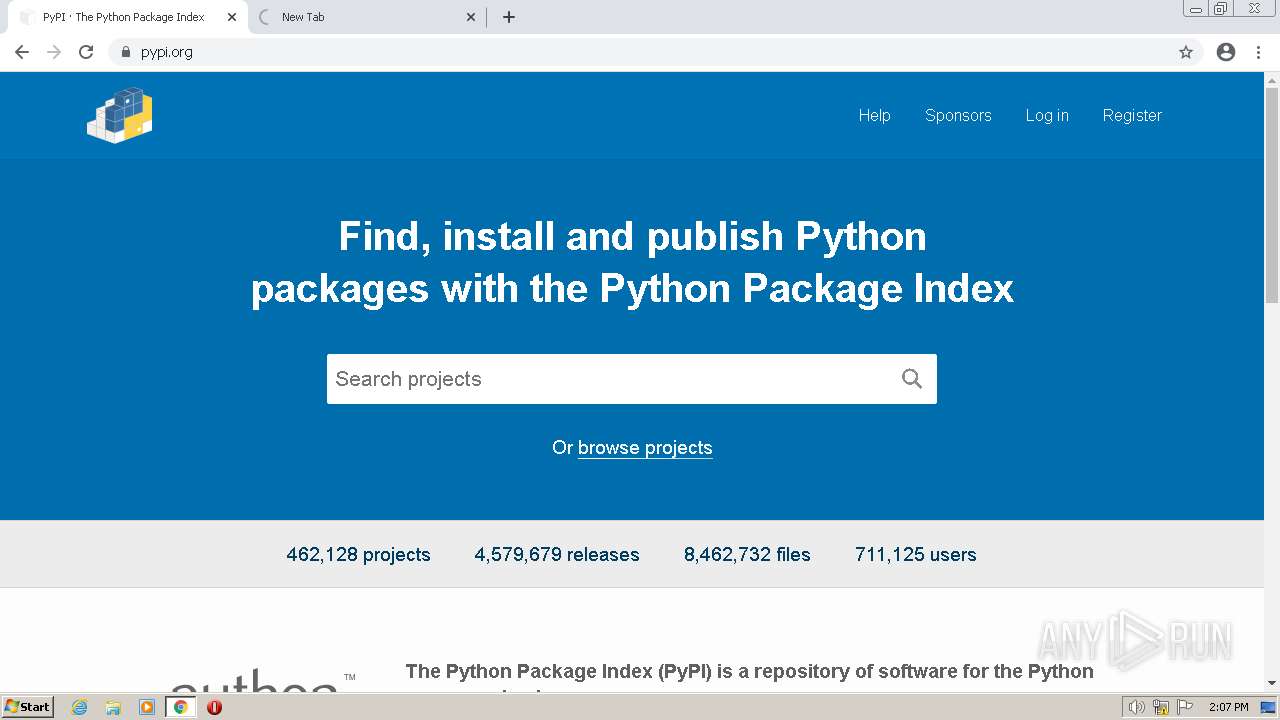The image size is (1280, 720).
Task: Click the volume tray icon
Action: (1136, 707)
